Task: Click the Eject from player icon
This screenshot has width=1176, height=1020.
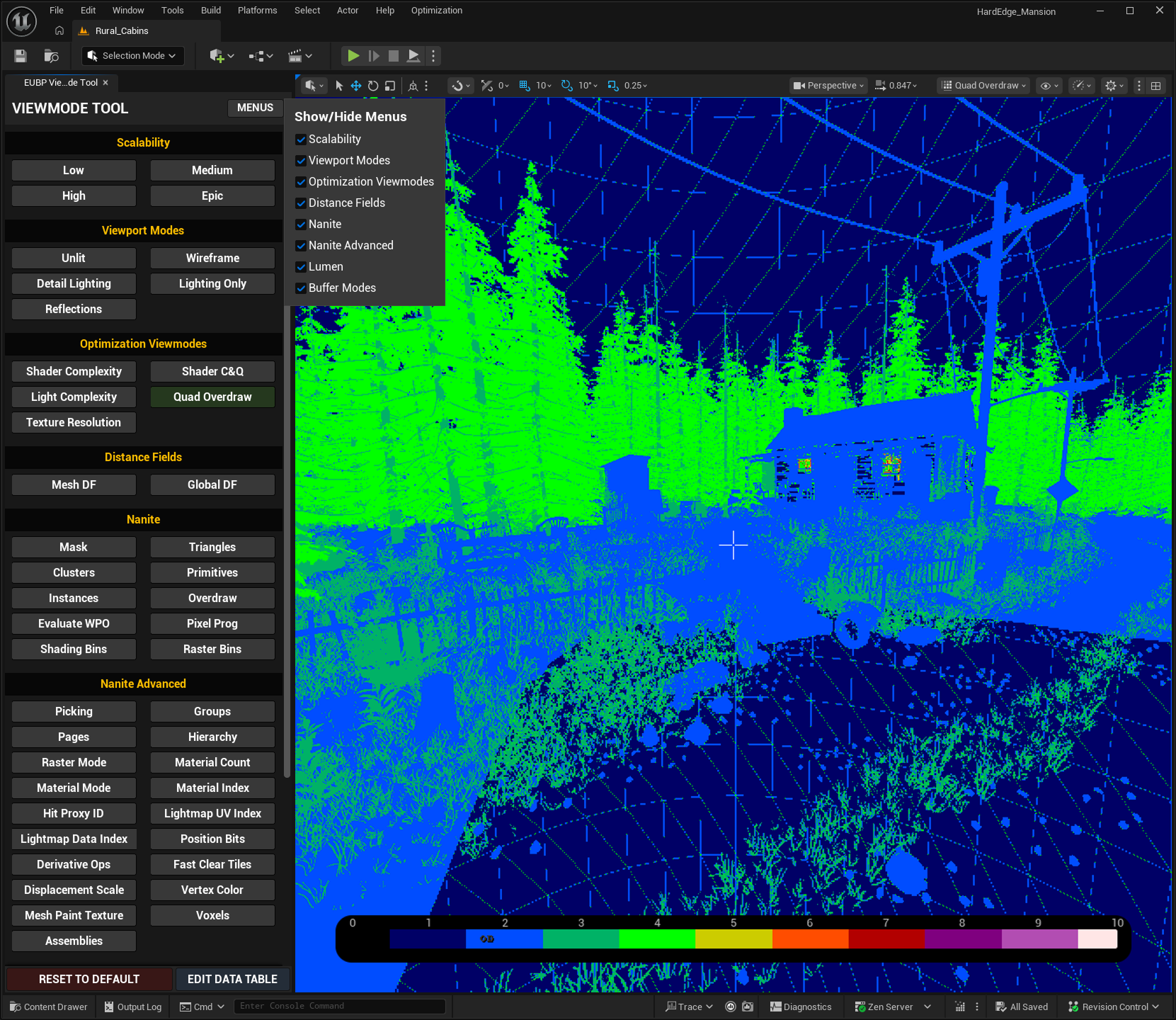Action: (413, 56)
